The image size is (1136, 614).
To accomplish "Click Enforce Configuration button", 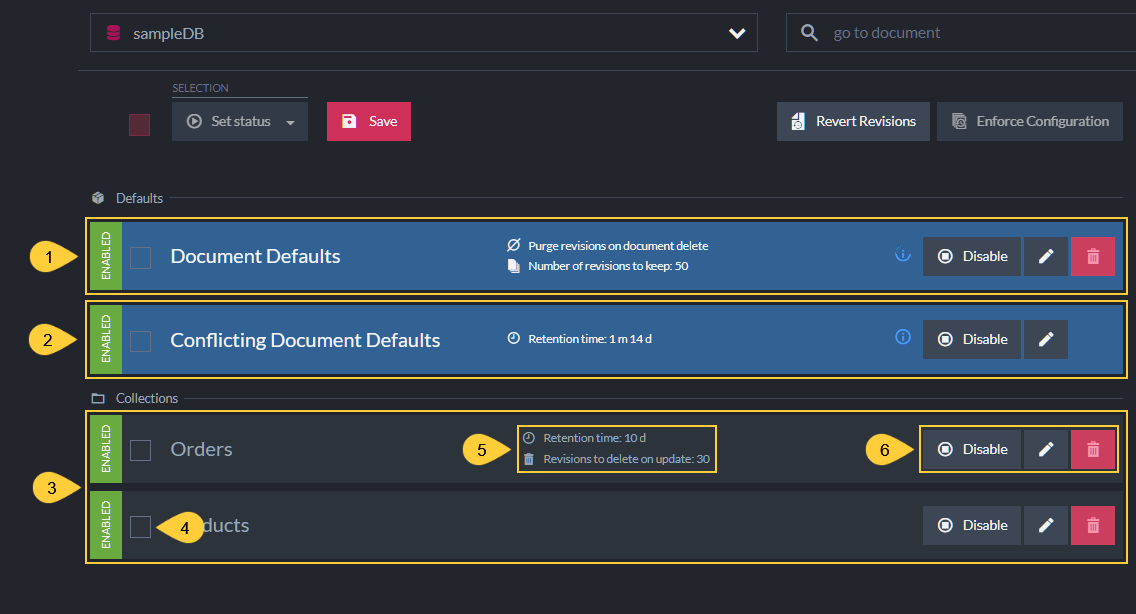I will click(1030, 122).
